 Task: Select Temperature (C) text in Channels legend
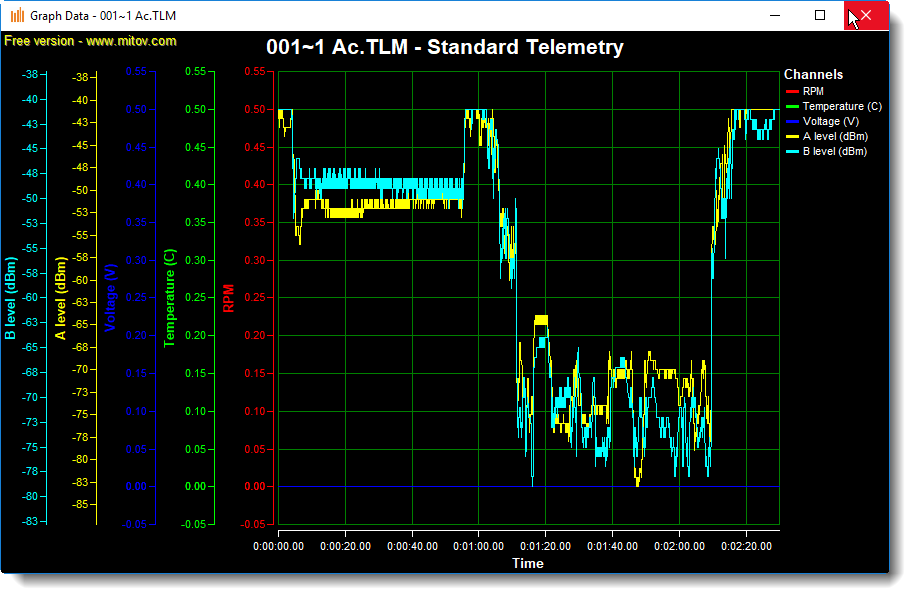point(842,106)
